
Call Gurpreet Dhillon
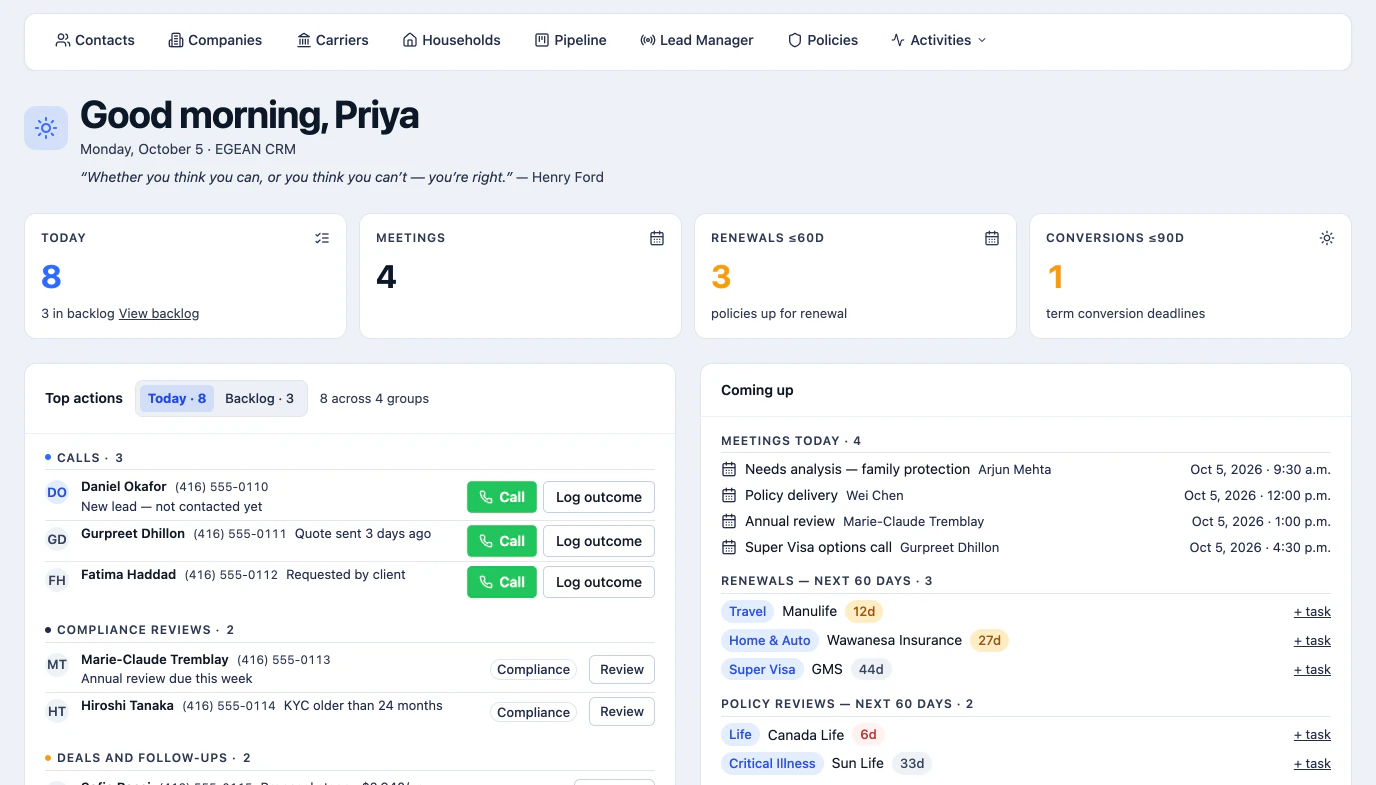point(502,541)
